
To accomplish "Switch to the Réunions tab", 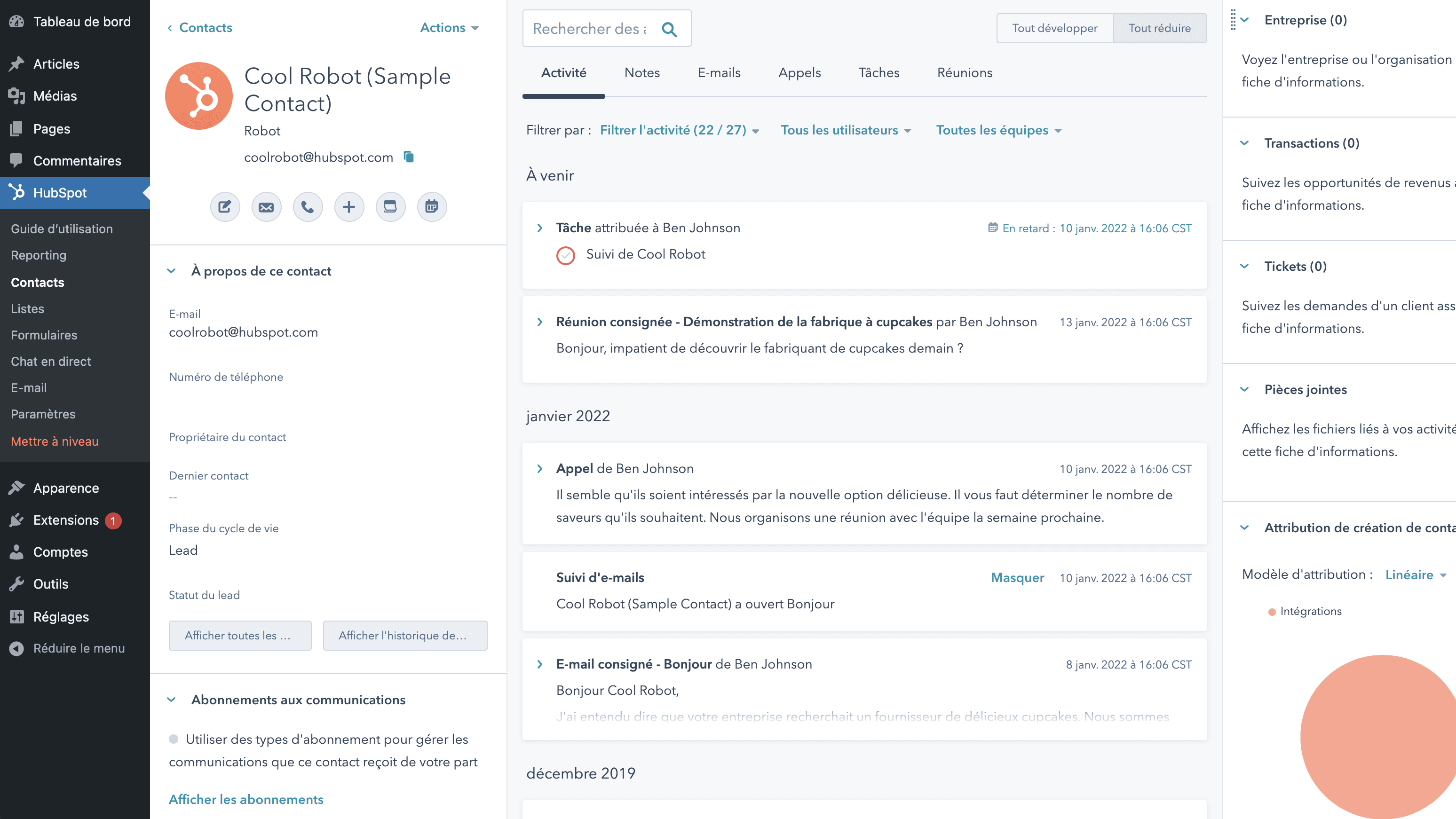I will tap(965, 73).
